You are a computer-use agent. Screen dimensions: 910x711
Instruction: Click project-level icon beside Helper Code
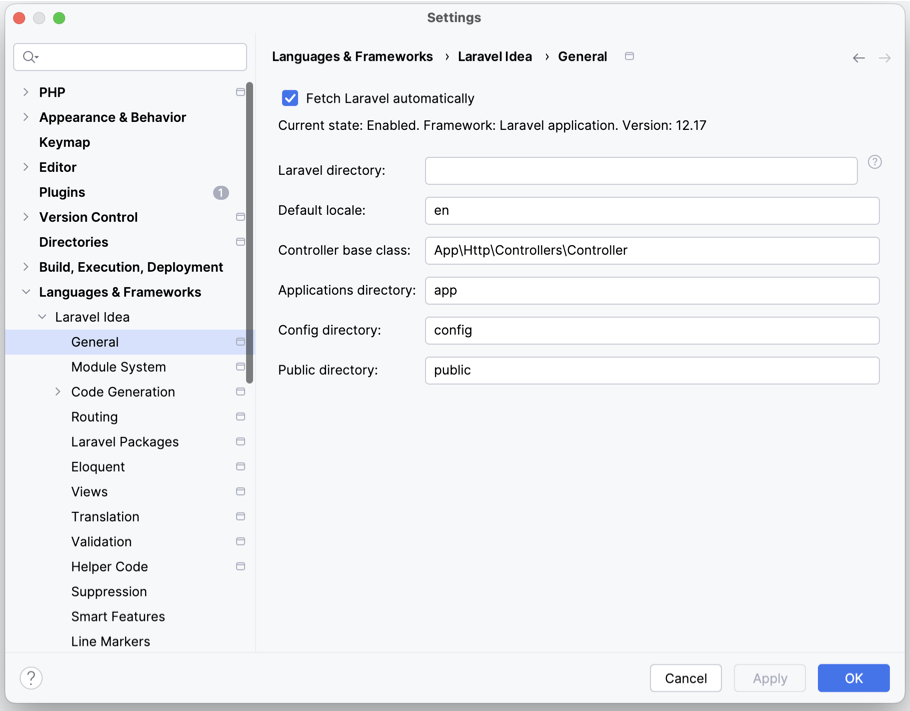(240, 566)
